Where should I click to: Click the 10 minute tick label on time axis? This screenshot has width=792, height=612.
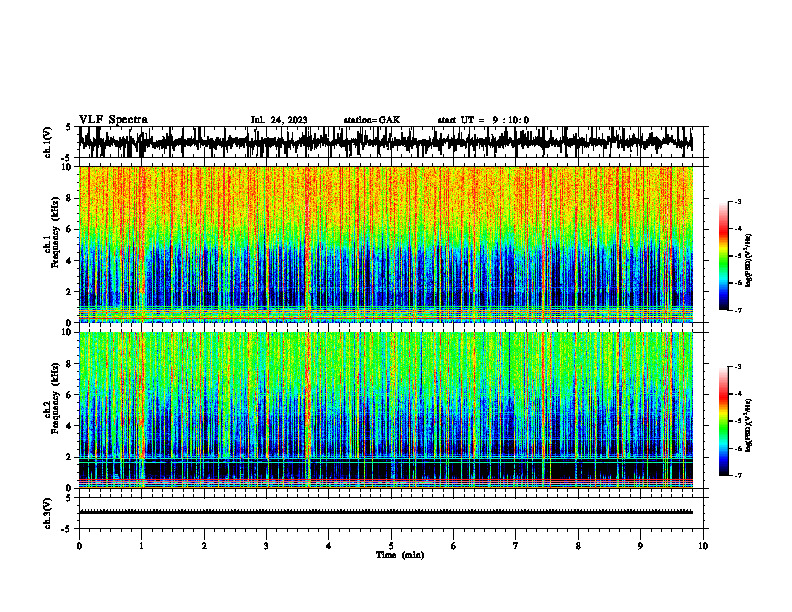click(703, 546)
